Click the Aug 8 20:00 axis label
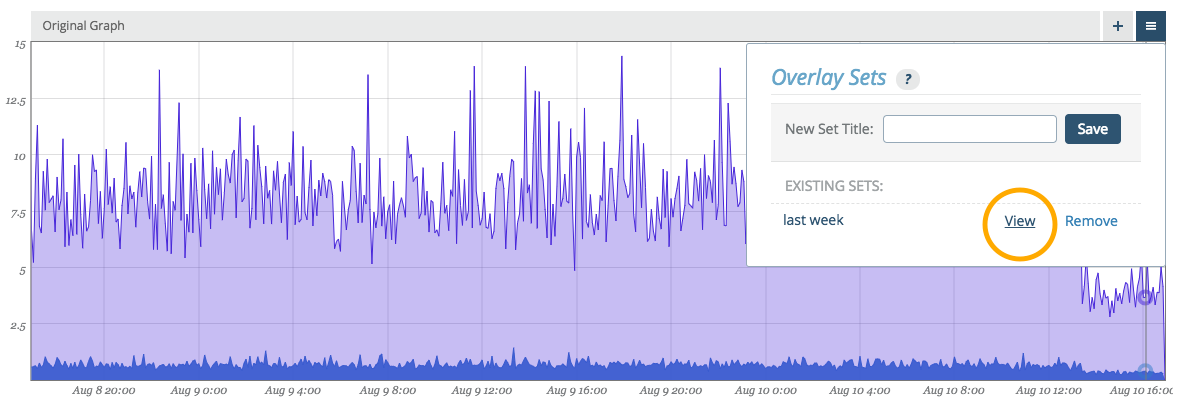The width and height of the screenshot is (1183, 419). pos(103,391)
